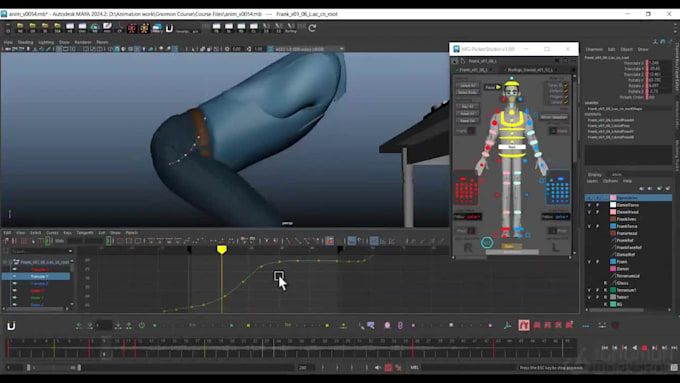The height and width of the screenshot is (383, 680).
Task: Toggle the topmost checkbox in picker options list
Action: pos(566,85)
